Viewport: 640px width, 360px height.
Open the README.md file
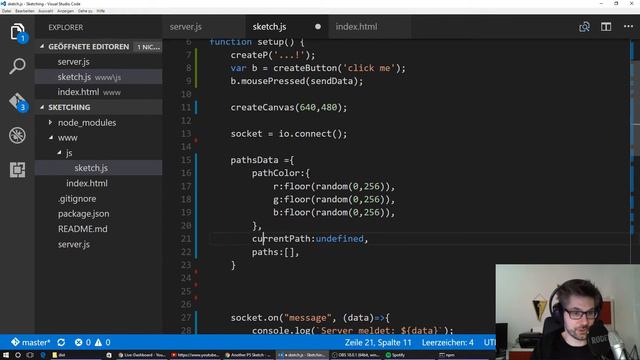(x=98, y=229)
